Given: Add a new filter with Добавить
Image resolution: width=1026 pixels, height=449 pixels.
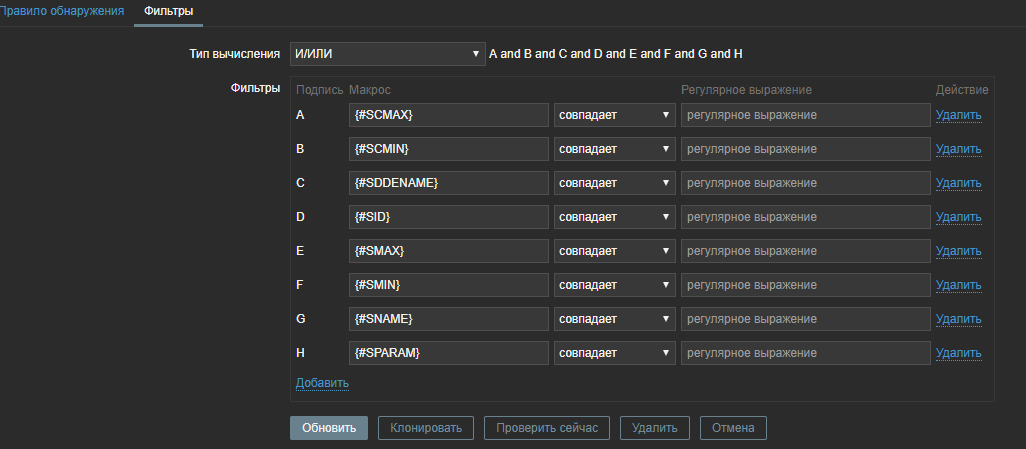Looking at the screenshot, I should tap(322, 383).
